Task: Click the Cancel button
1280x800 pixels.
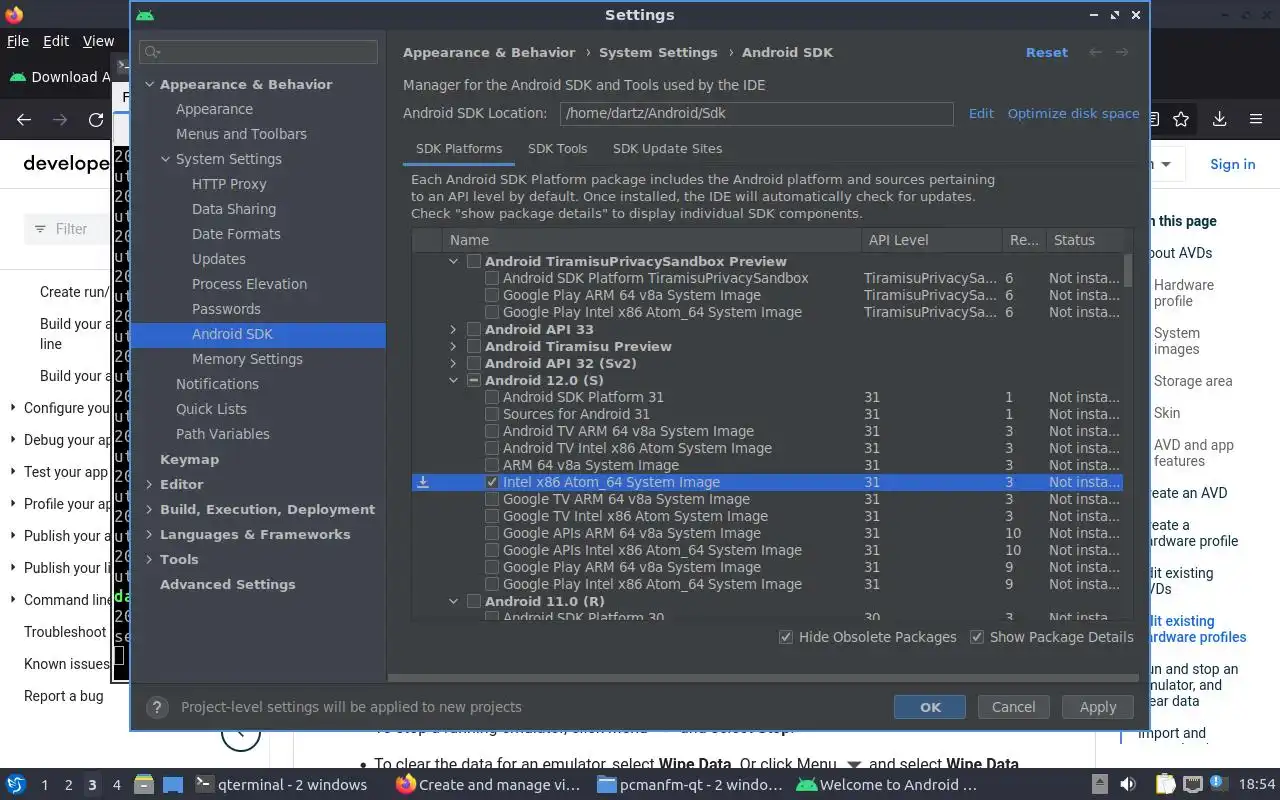Action: [1013, 707]
